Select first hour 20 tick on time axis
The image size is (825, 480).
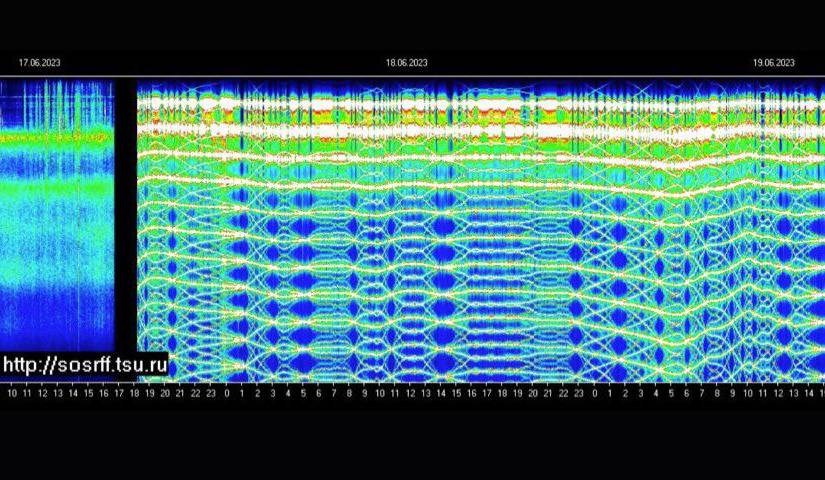165,395
